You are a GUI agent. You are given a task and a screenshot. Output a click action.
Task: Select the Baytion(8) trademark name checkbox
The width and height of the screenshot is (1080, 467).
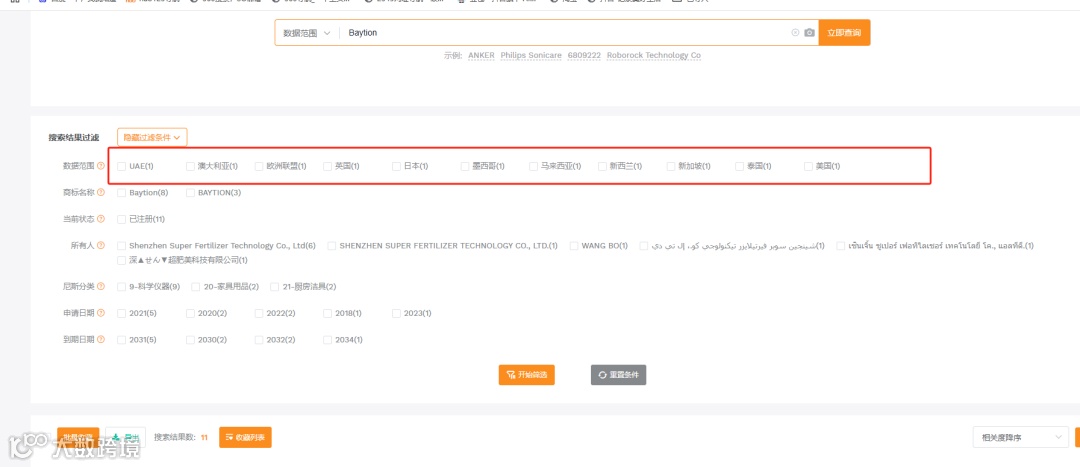point(122,192)
